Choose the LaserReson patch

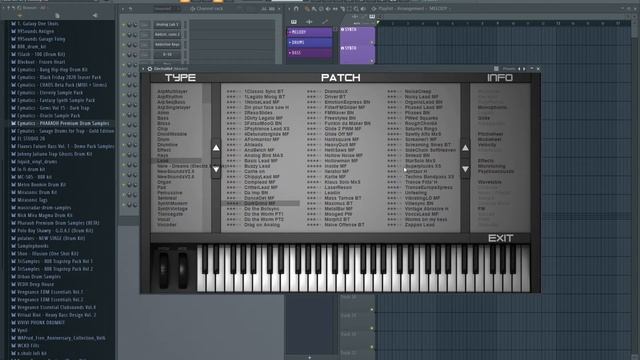[x=338, y=187]
